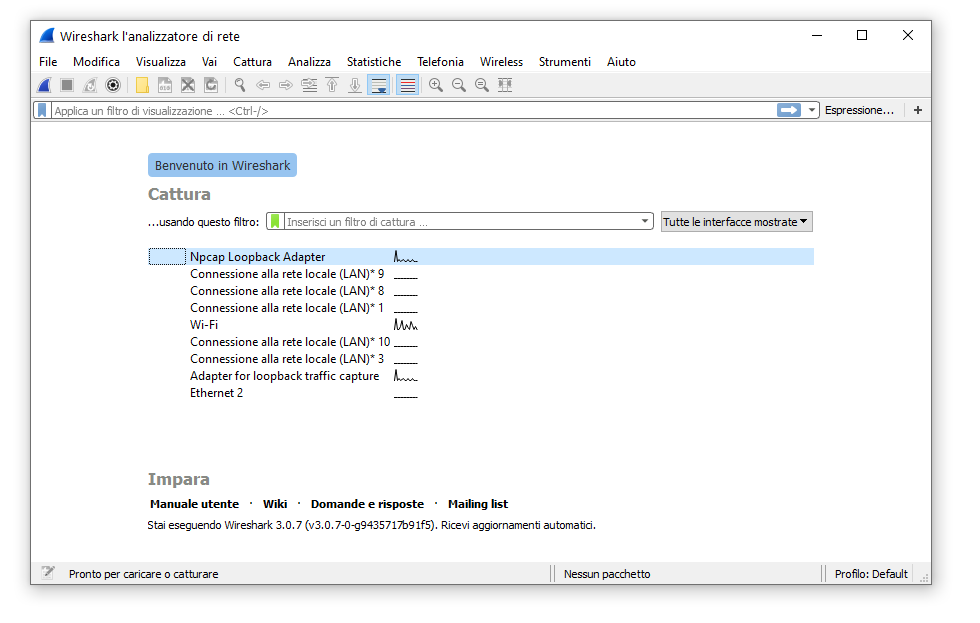Go to next packet arrow icon
The image size is (980, 623).
(286, 85)
